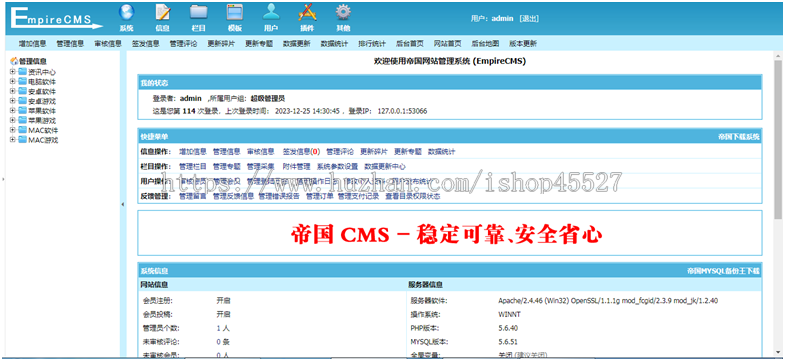The image size is (785, 361).
Task: Click 附件管理 in the quick menu
Action: pyautogui.click(x=296, y=166)
